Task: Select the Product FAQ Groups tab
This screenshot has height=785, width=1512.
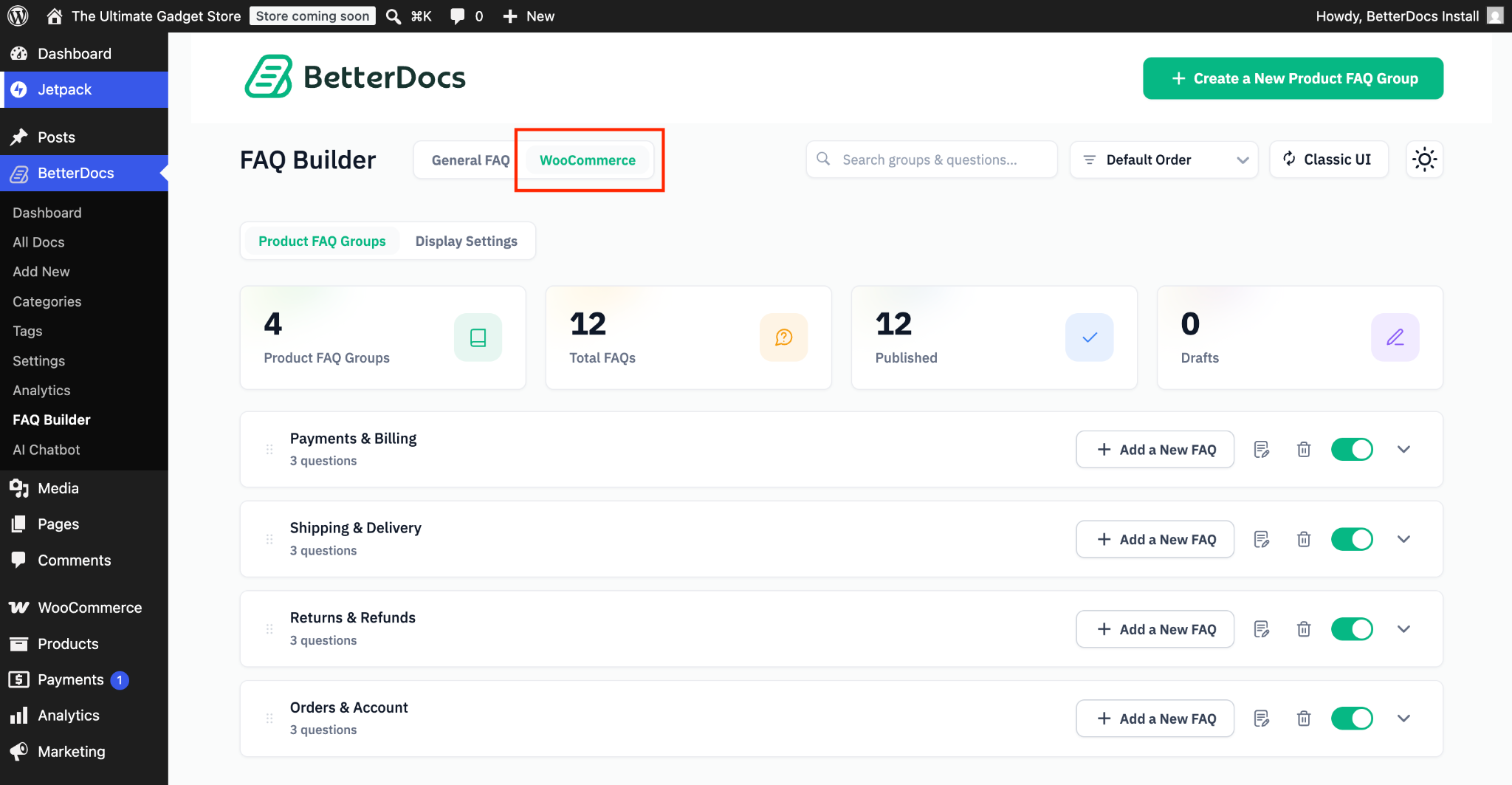Action: click(x=322, y=241)
